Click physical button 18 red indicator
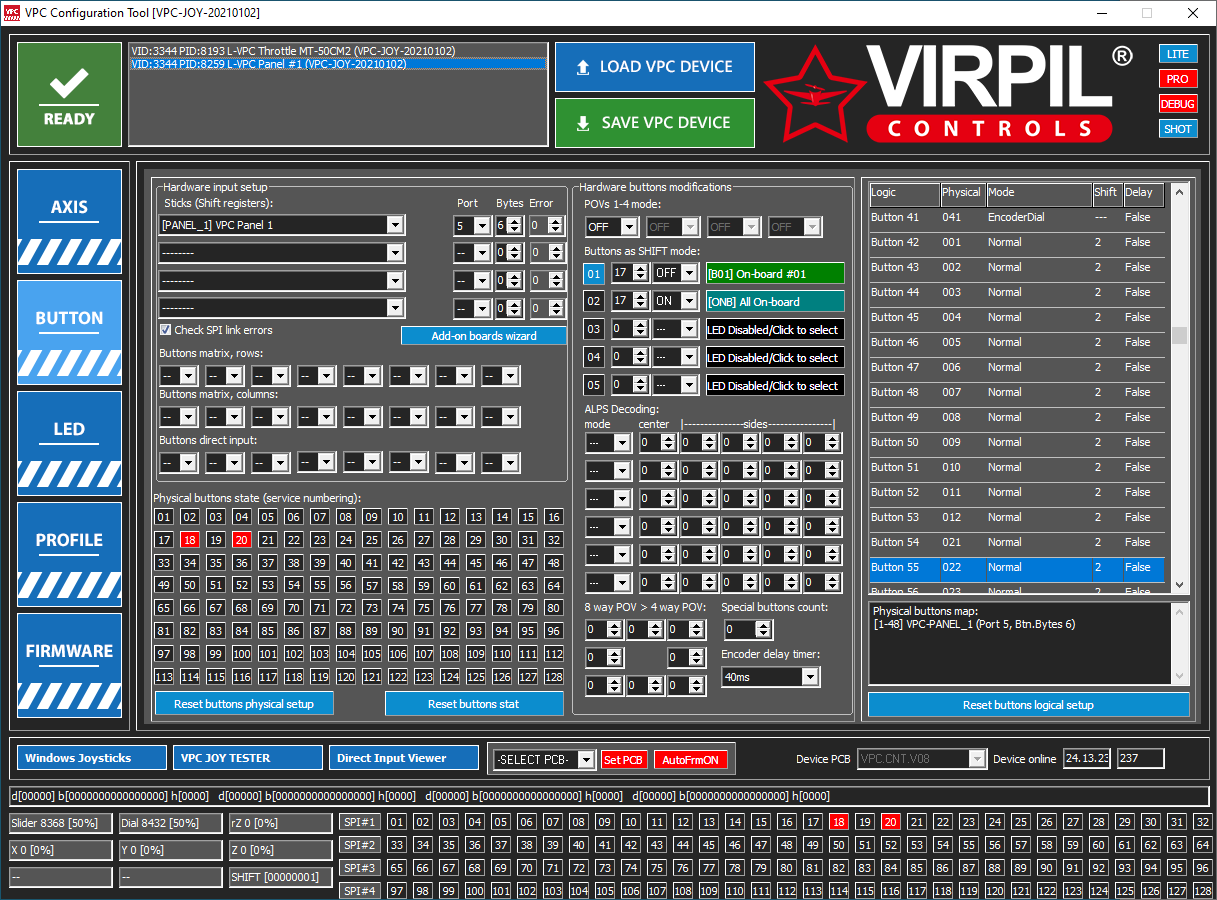Image resolution: width=1217 pixels, height=900 pixels. [x=190, y=540]
